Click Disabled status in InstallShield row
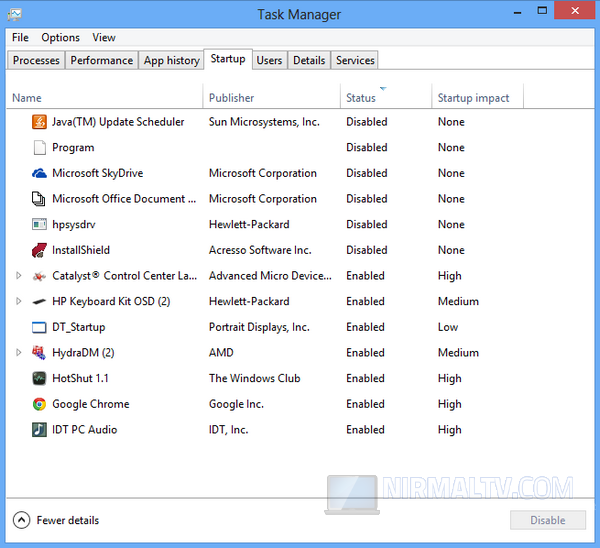 (367, 250)
